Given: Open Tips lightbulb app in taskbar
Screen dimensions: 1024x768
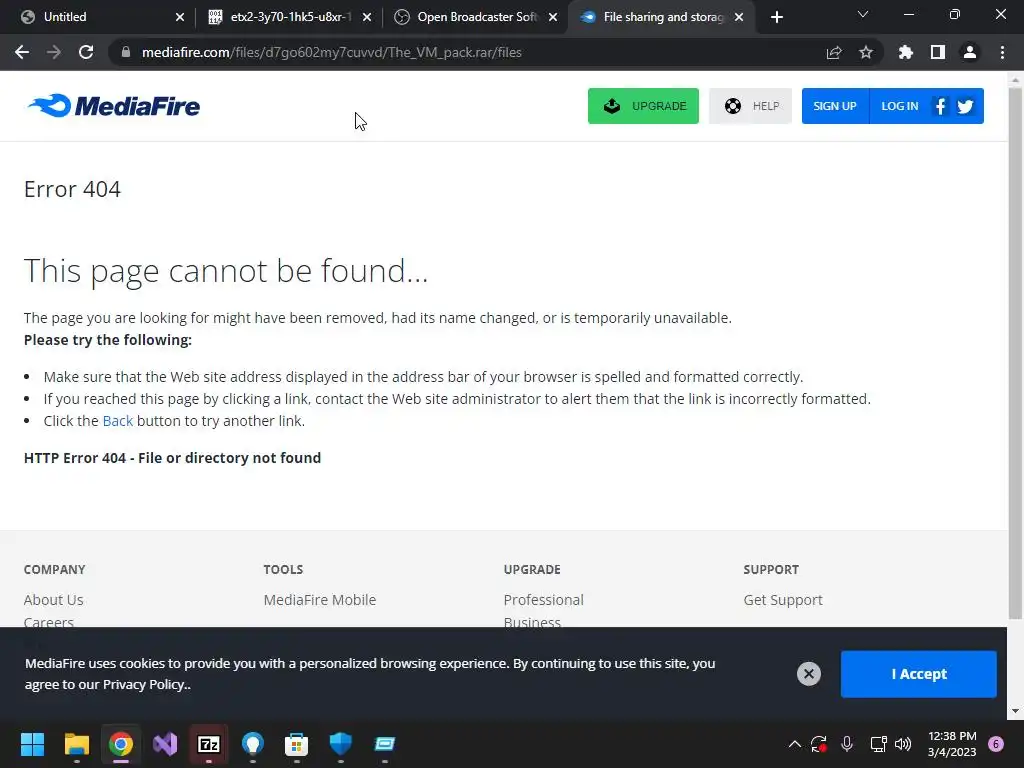Looking at the screenshot, I should point(253,744).
